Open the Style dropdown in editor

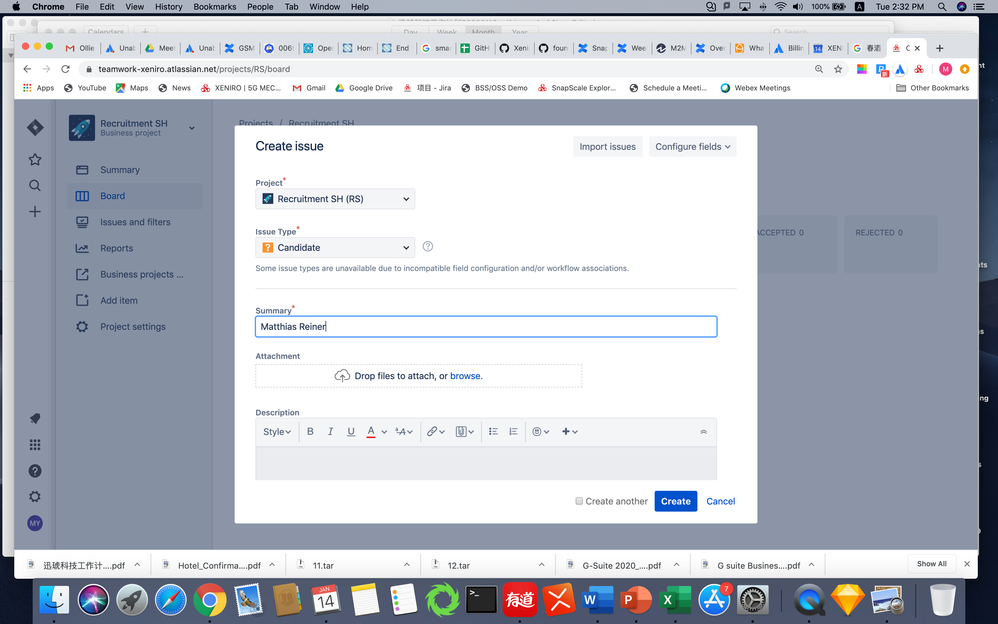tap(277, 432)
